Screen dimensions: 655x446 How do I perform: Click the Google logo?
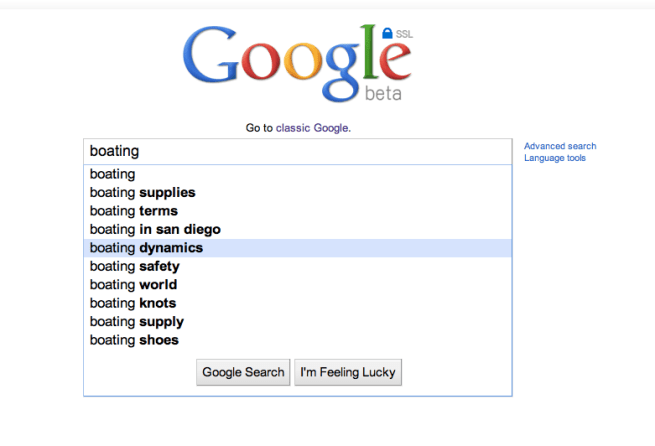[297, 58]
